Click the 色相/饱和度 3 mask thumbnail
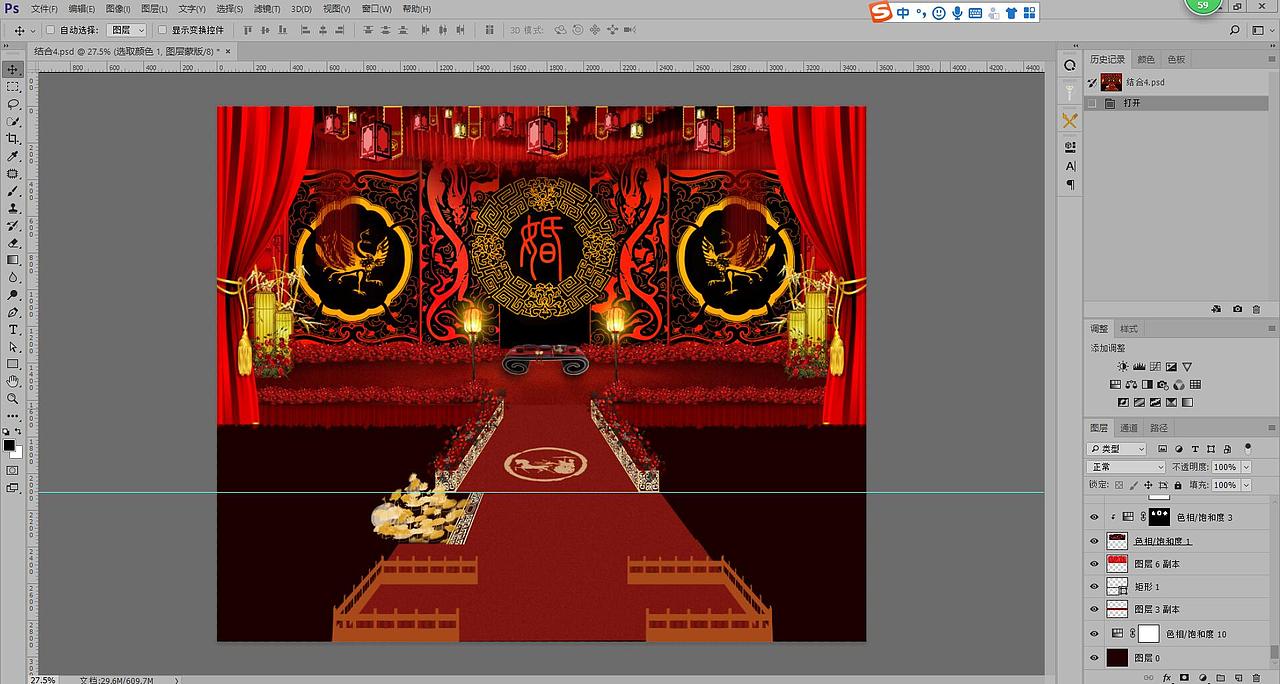 pyautogui.click(x=1159, y=517)
